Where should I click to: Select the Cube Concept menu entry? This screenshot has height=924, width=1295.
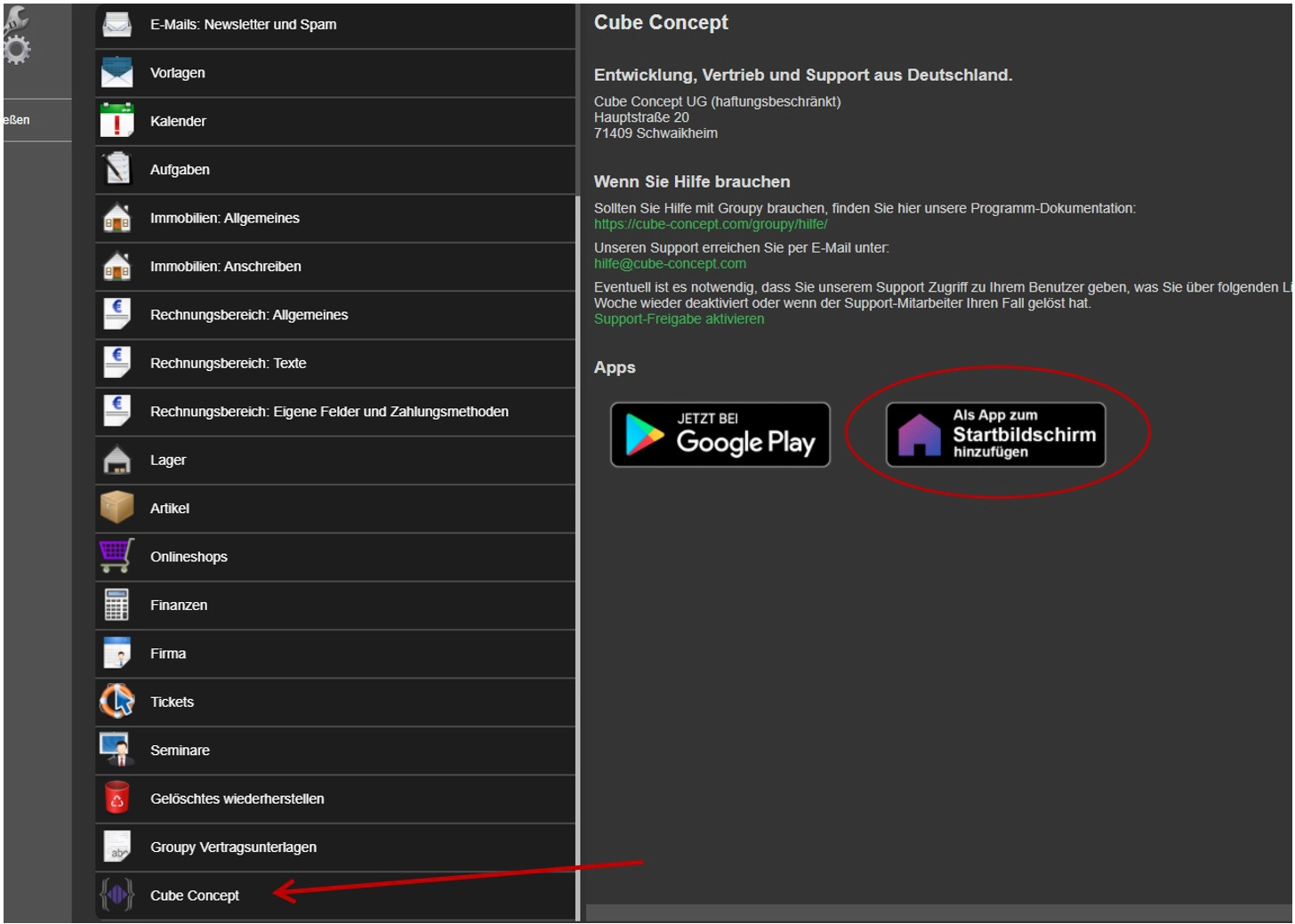(x=335, y=896)
